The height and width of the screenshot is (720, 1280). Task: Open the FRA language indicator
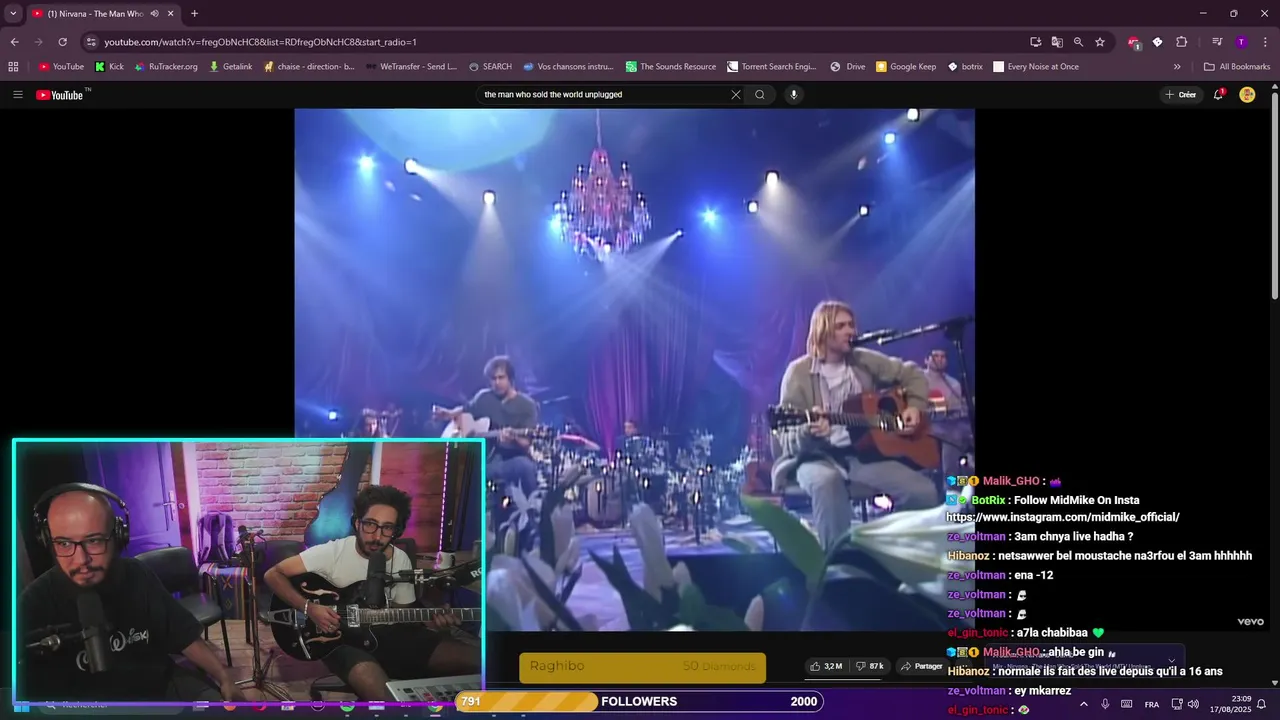click(x=1152, y=704)
